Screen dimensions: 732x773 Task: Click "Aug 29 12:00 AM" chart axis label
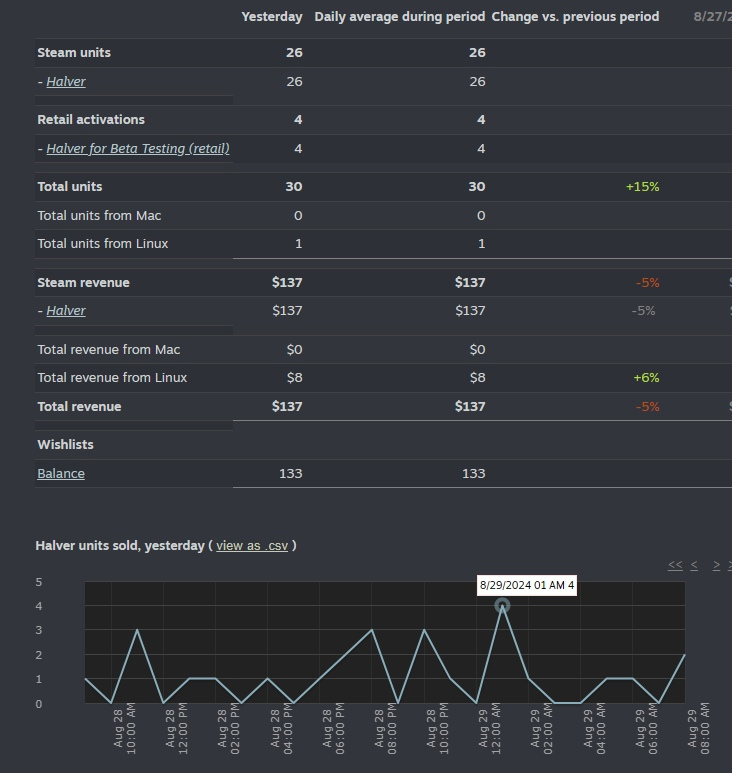[489, 729]
